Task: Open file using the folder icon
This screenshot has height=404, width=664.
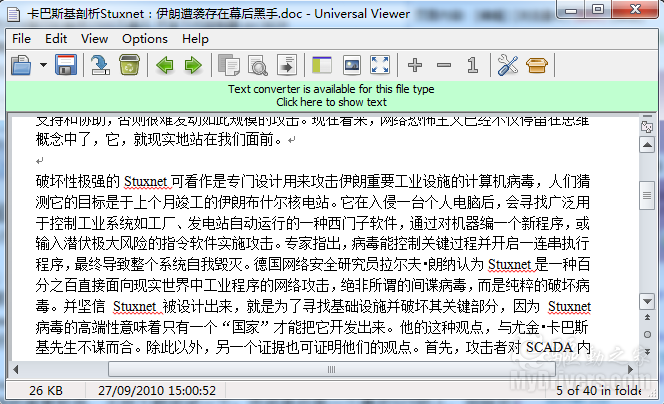Action: tap(21, 65)
